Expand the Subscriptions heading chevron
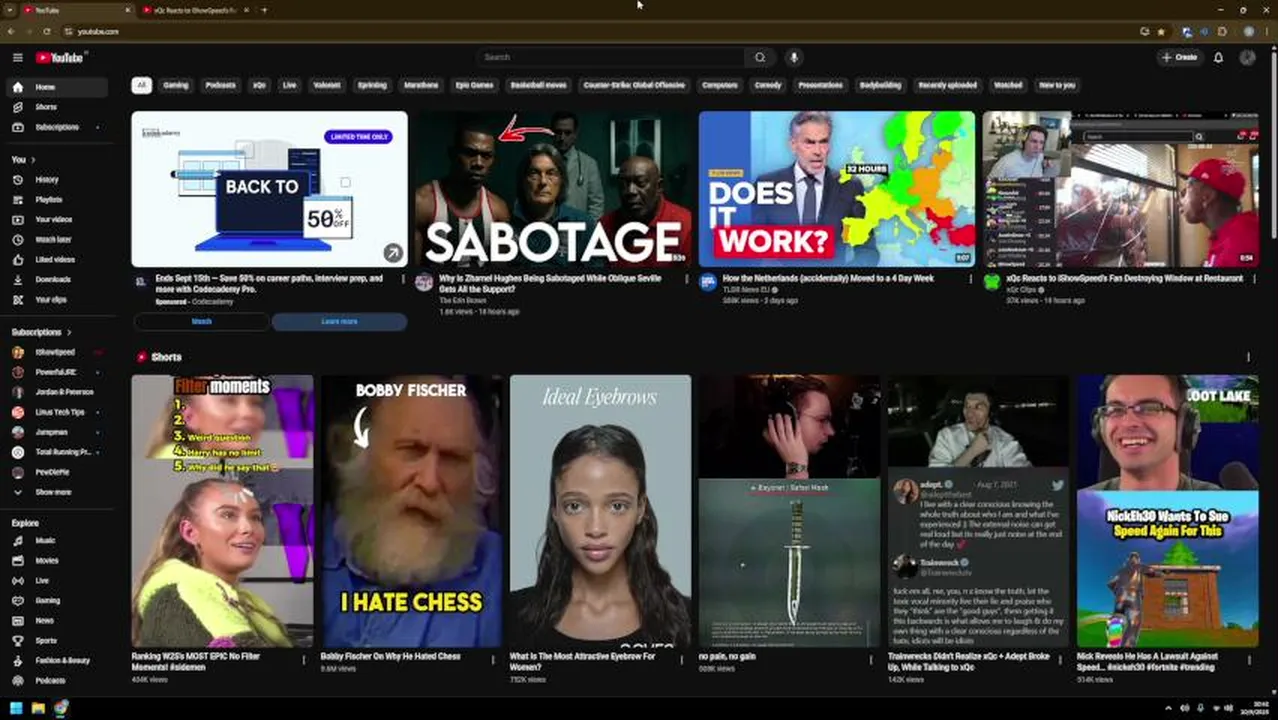Screen dimensions: 1278x720 69,332
